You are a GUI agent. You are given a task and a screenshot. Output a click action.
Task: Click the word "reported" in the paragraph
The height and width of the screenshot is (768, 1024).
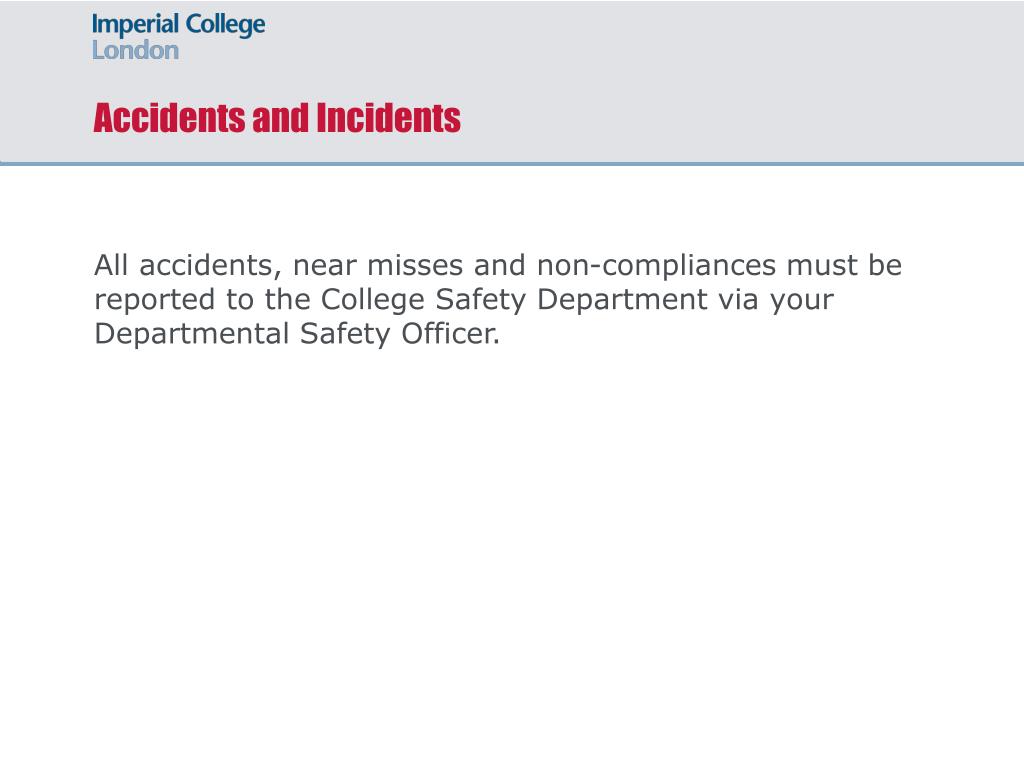pos(155,300)
